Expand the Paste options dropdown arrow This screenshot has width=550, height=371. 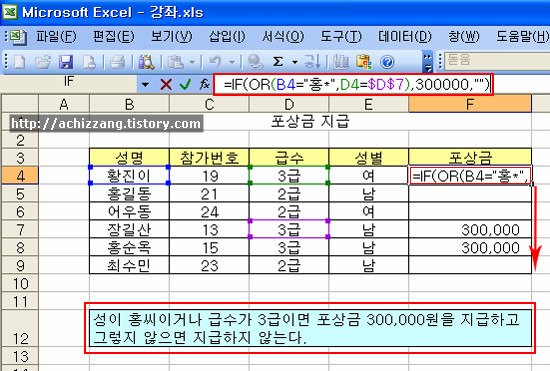[192, 62]
